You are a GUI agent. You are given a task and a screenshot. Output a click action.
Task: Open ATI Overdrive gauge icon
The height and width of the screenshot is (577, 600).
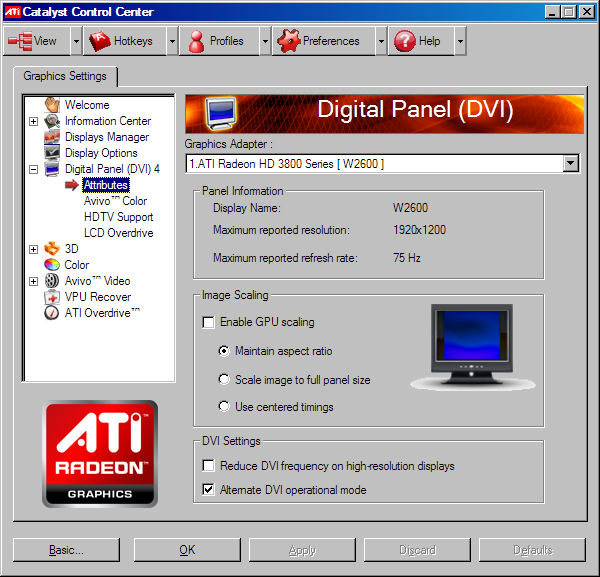point(52,313)
